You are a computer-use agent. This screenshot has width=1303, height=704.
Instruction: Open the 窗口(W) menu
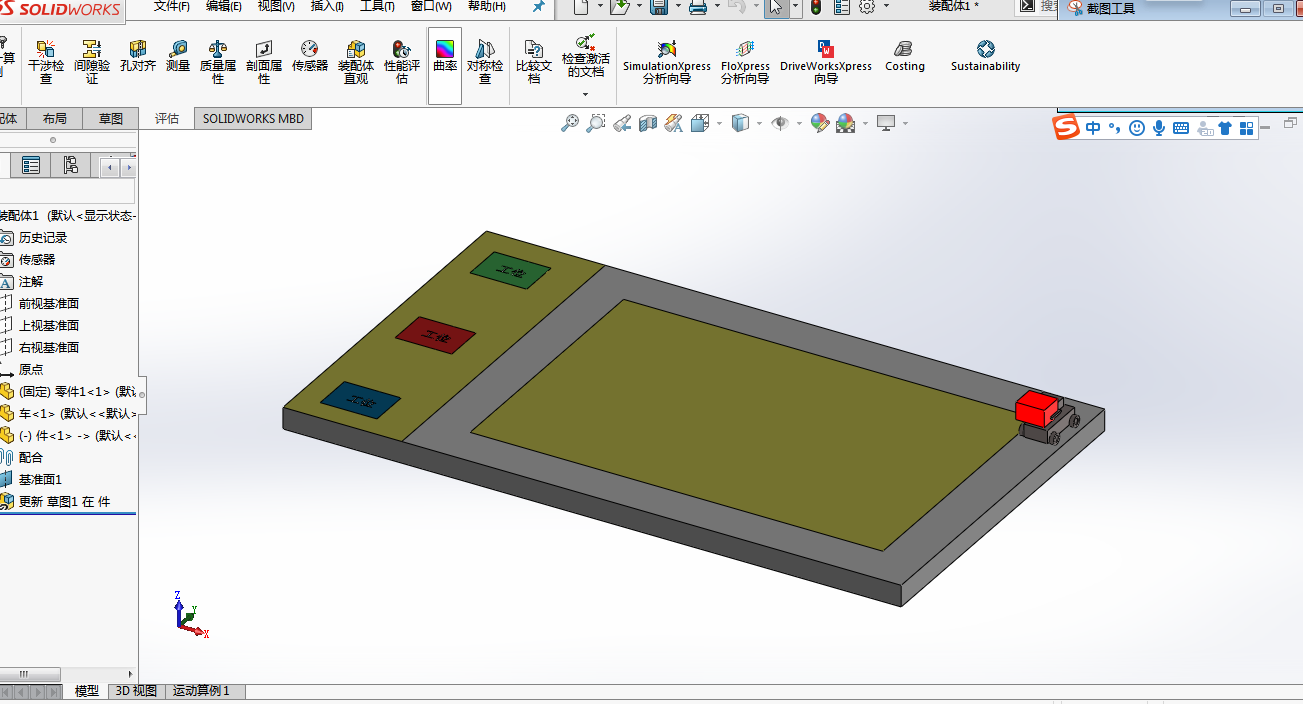[x=431, y=6]
